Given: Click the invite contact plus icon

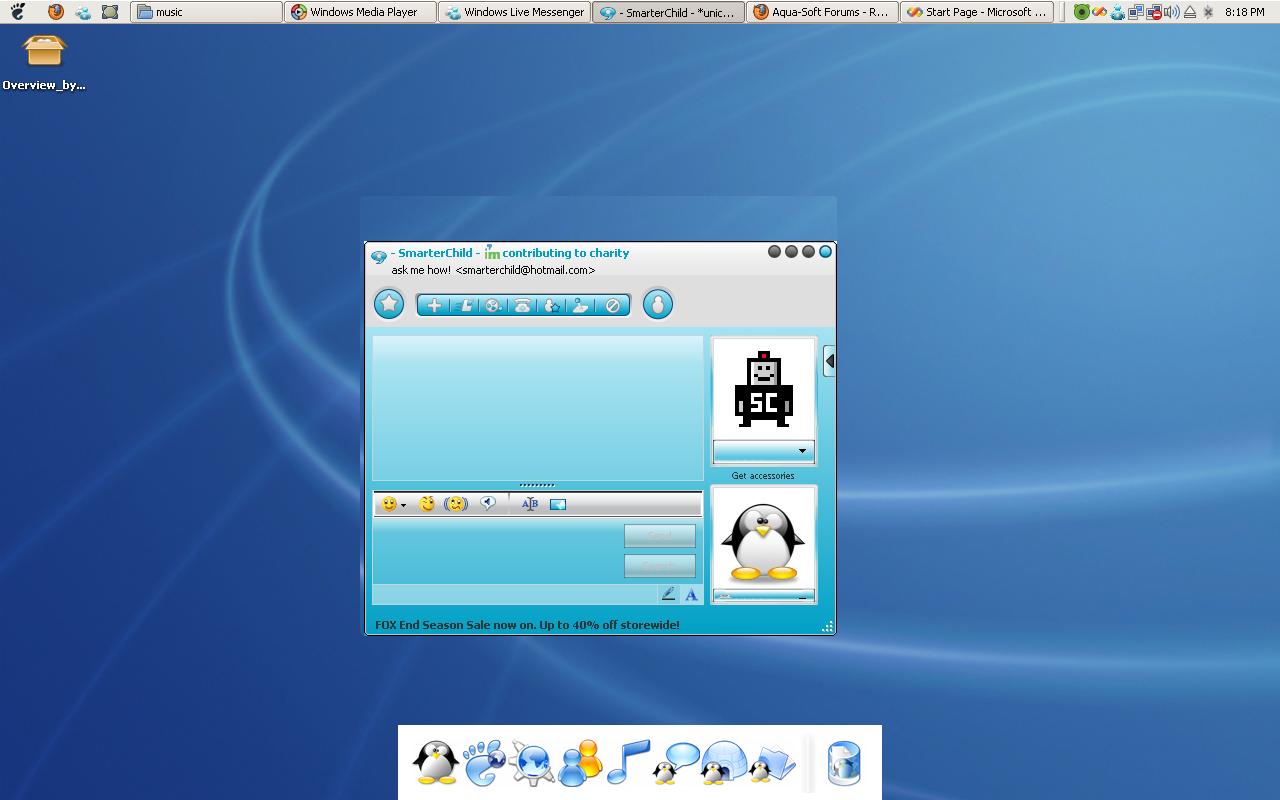Looking at the screenshot, I should coord(434,306).
